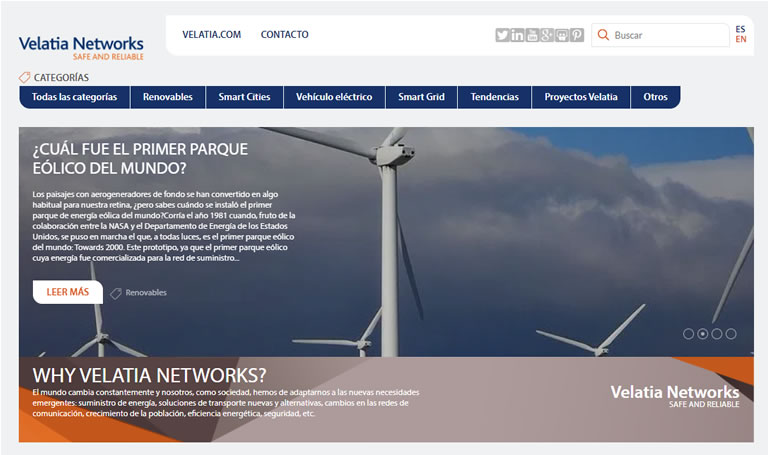Open the Vehículo eléctrico category tab
Image resolution: width=768 pixels, height=455 pixels.
[x=334, y=97]
